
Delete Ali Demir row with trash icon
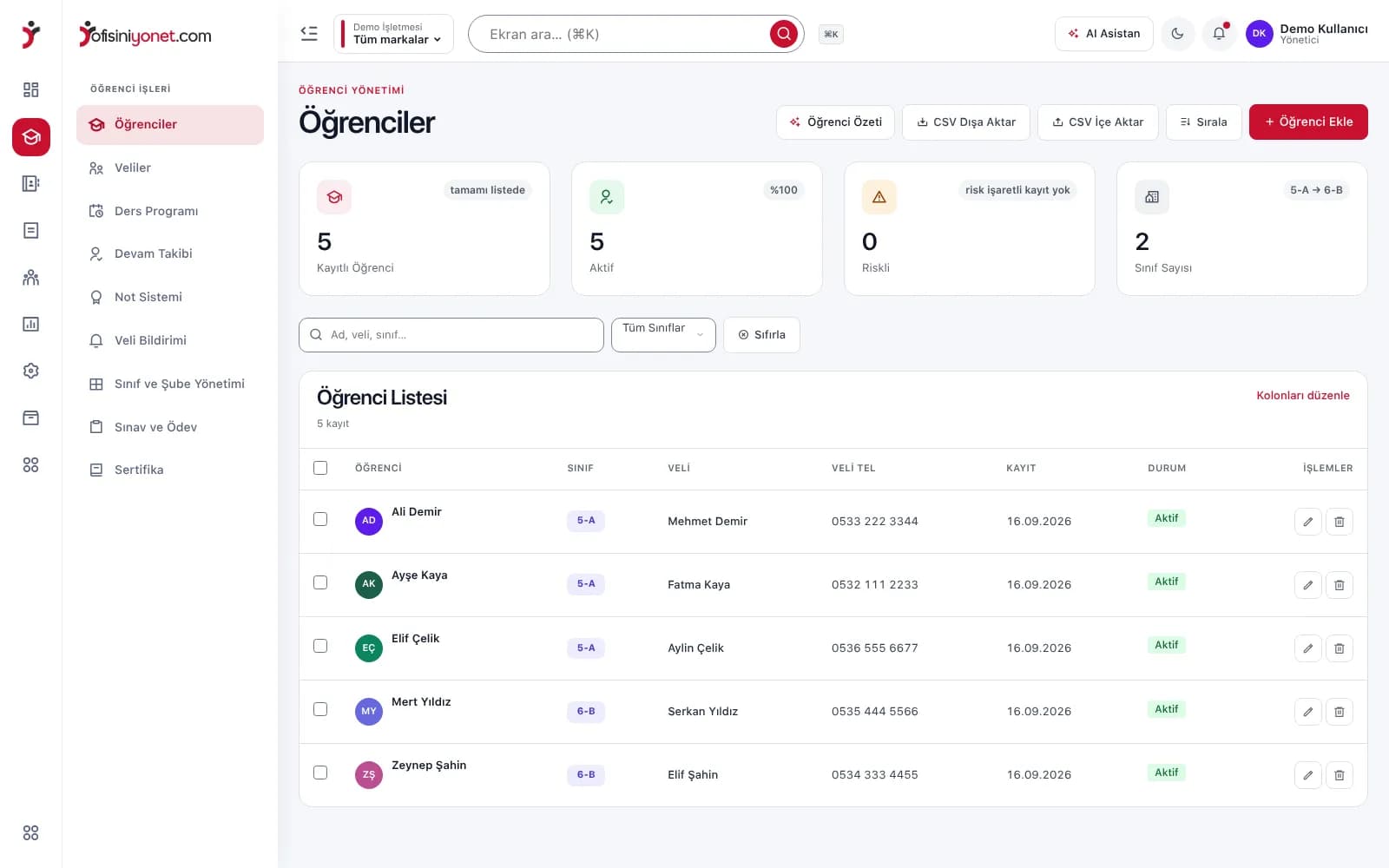1339,522
